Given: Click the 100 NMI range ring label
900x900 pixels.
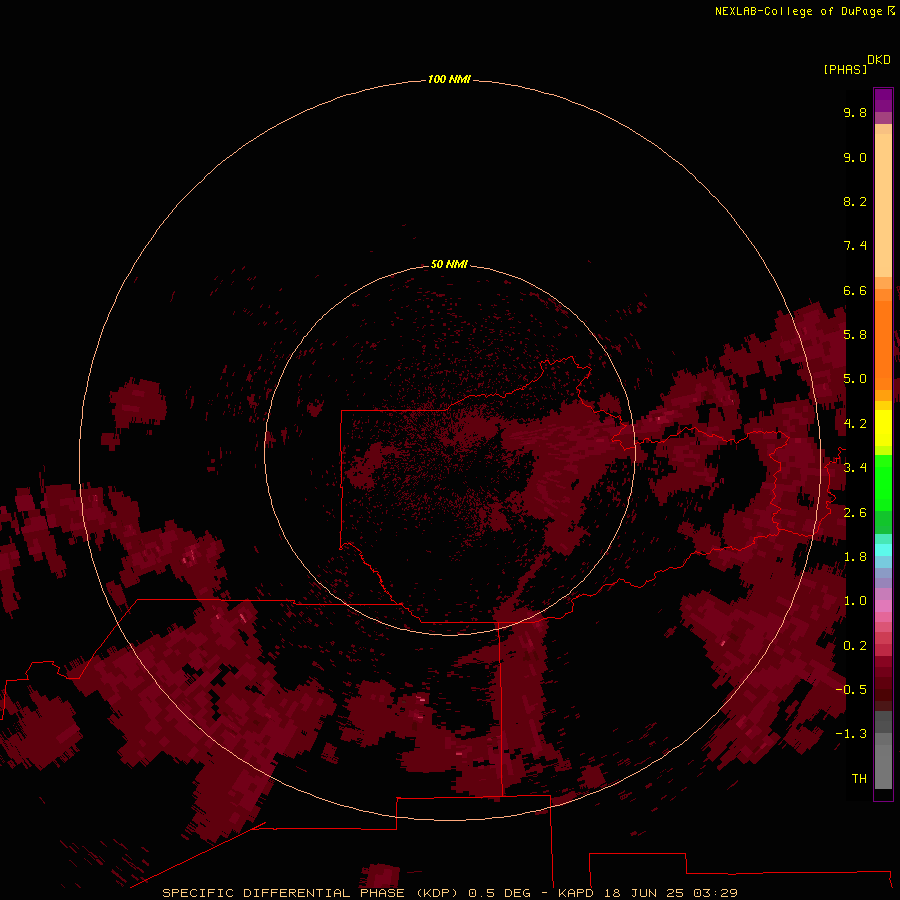Looking at the screenshot, I should click(x=449, y=79).
